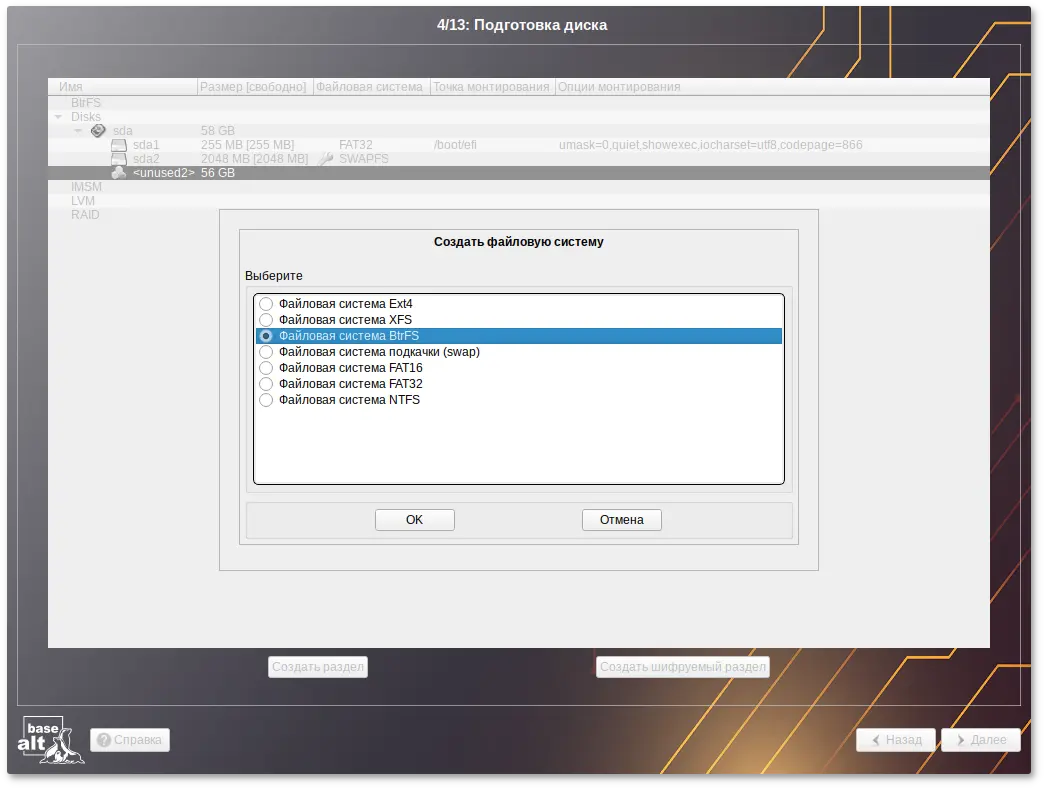Select the NTFS filesystem radio button
The width and height of the screenshot is (1044, 788).
pyautogui.click(x=266, y=400)
